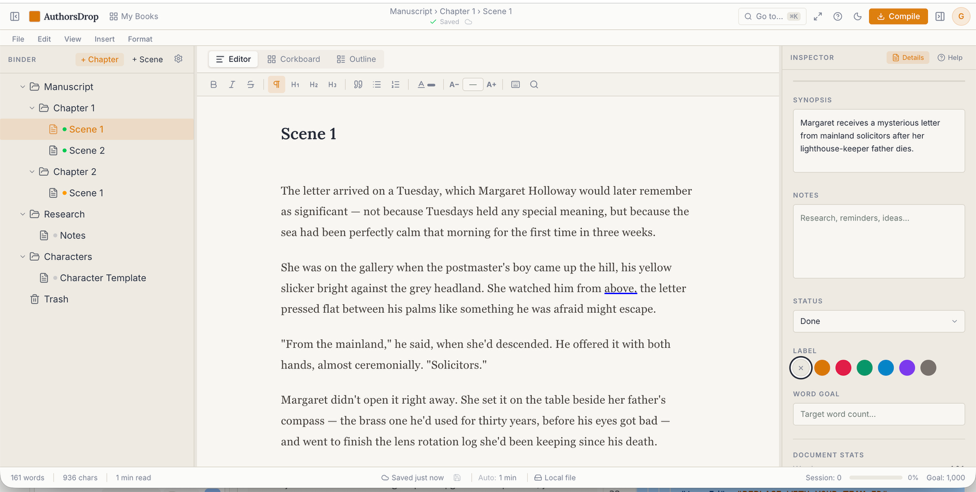Click the font size field
This screenshot has height=492, width=976.
[473, 85]
